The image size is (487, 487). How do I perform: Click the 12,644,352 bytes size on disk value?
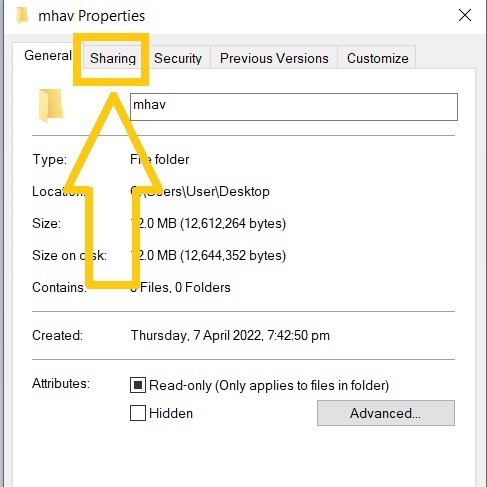[235, 255]
